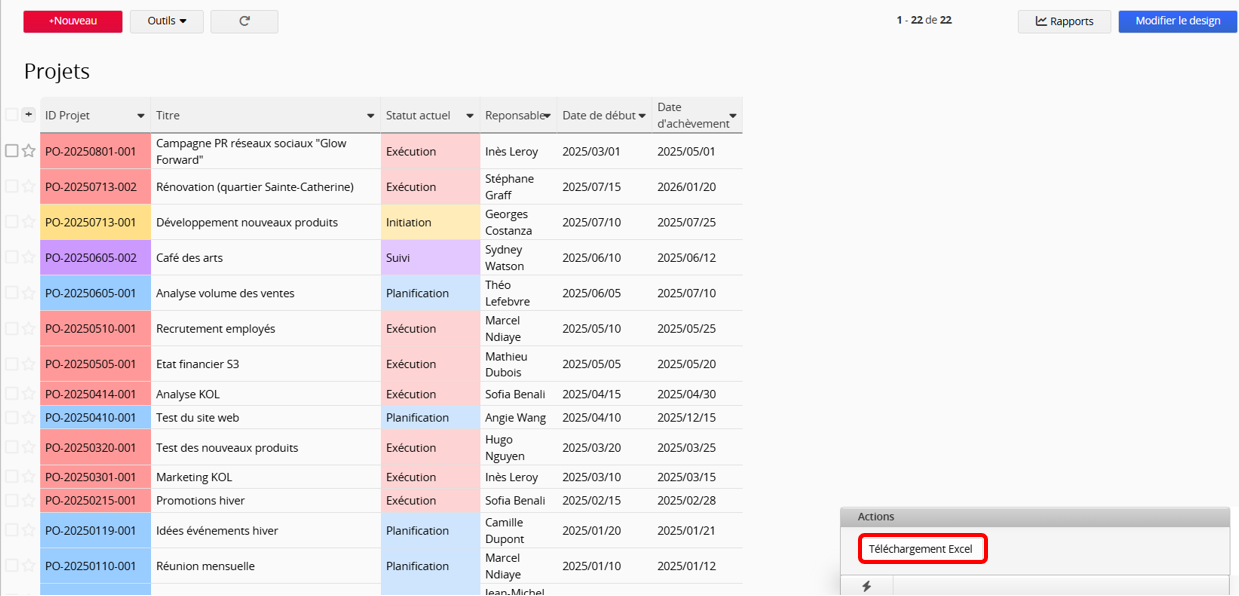1239x596 pixels.
Task: Check the box for PO-20250801-001
Action: pos(11,151)
